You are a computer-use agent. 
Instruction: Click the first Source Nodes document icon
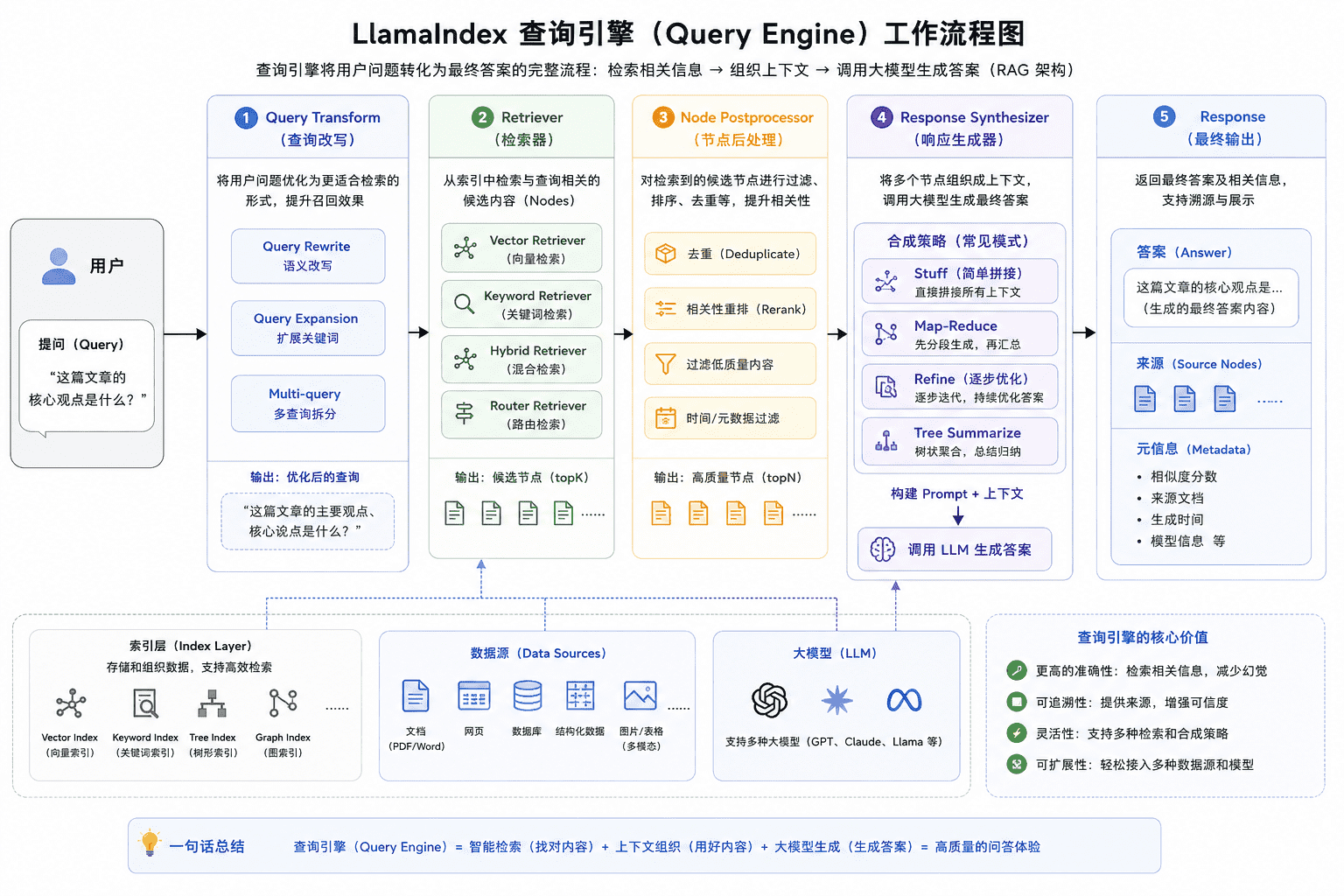1144,399
